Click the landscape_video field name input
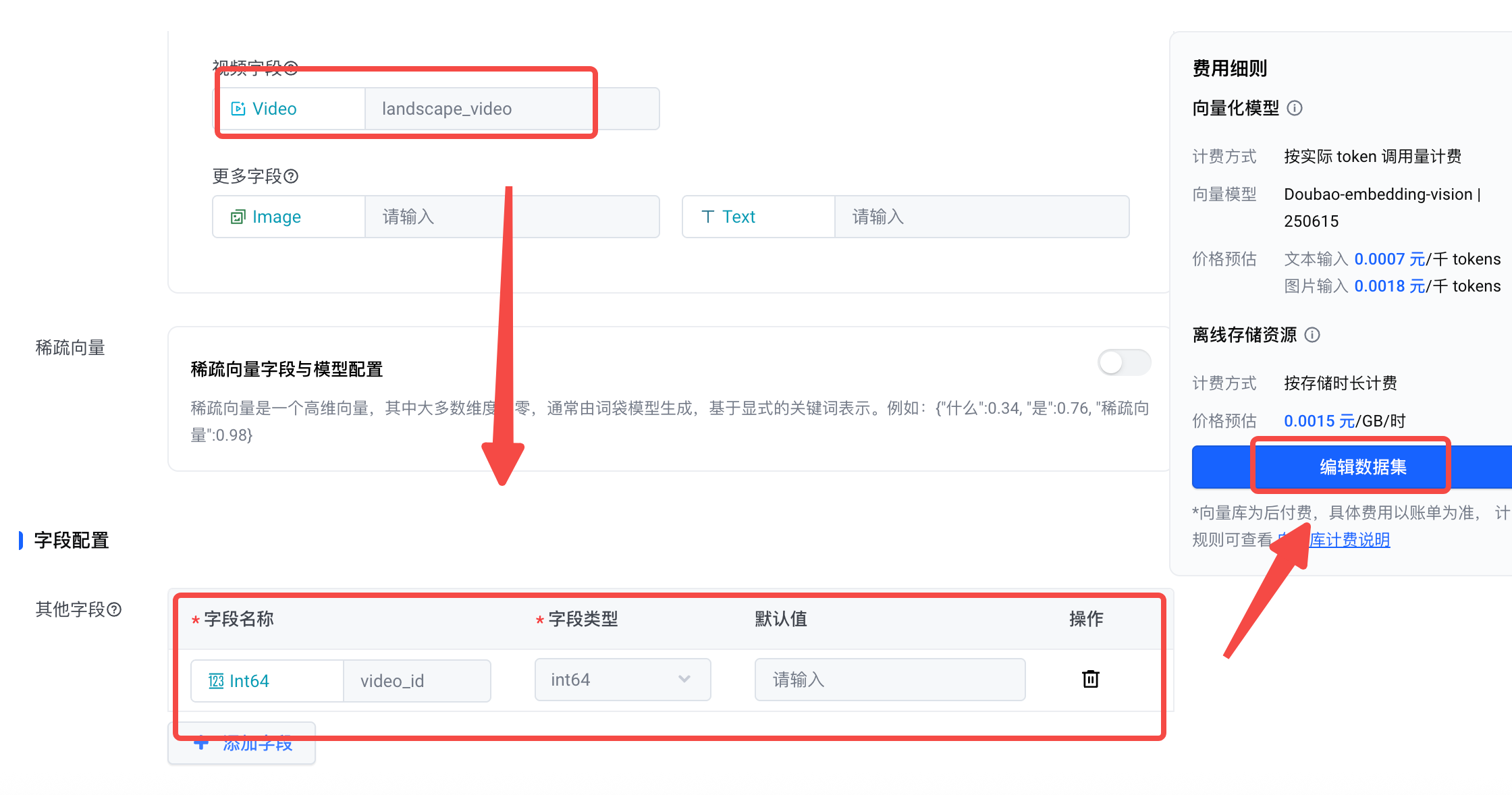Image resolution: width=1512 pixels, height=795 pixels. (x=512, y=109)
